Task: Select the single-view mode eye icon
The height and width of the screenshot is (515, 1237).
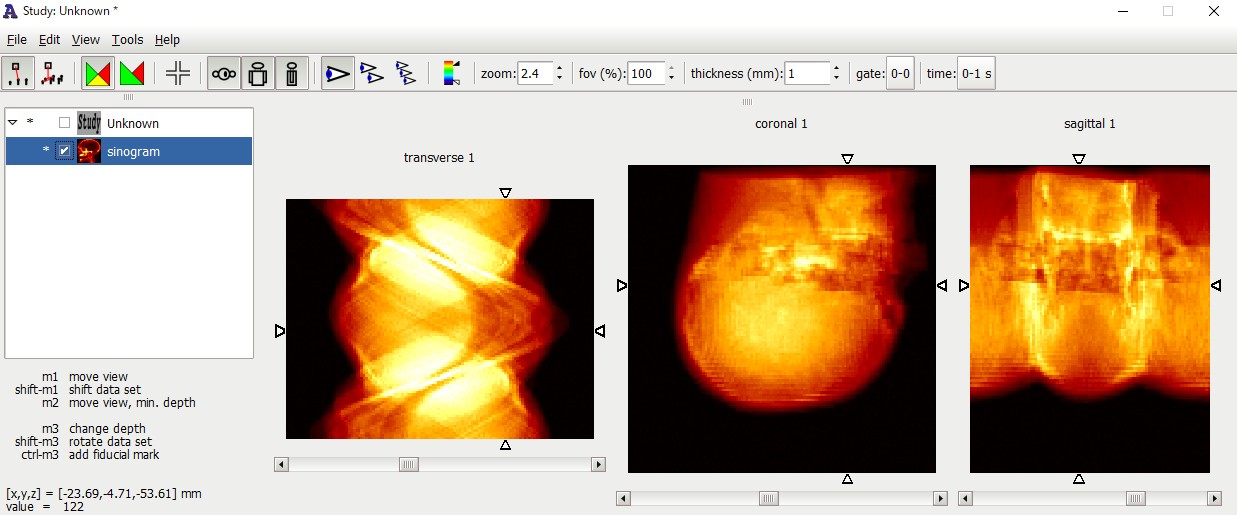Action: 338,73
